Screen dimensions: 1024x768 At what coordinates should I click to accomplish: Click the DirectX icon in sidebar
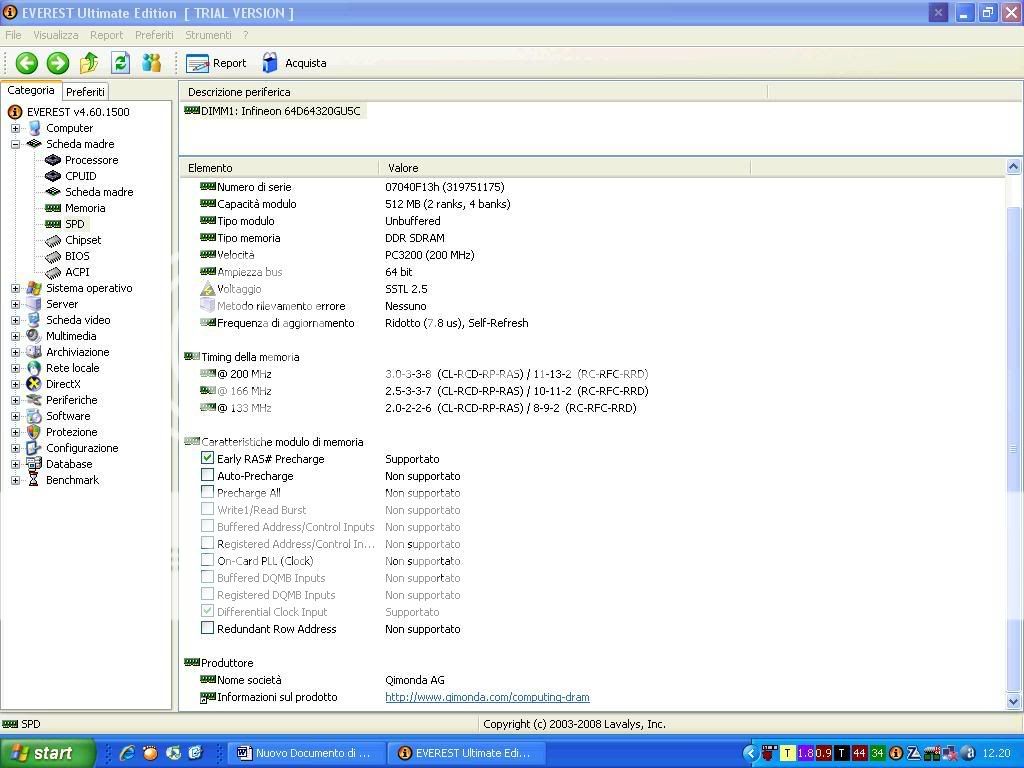tap(33, 384)
